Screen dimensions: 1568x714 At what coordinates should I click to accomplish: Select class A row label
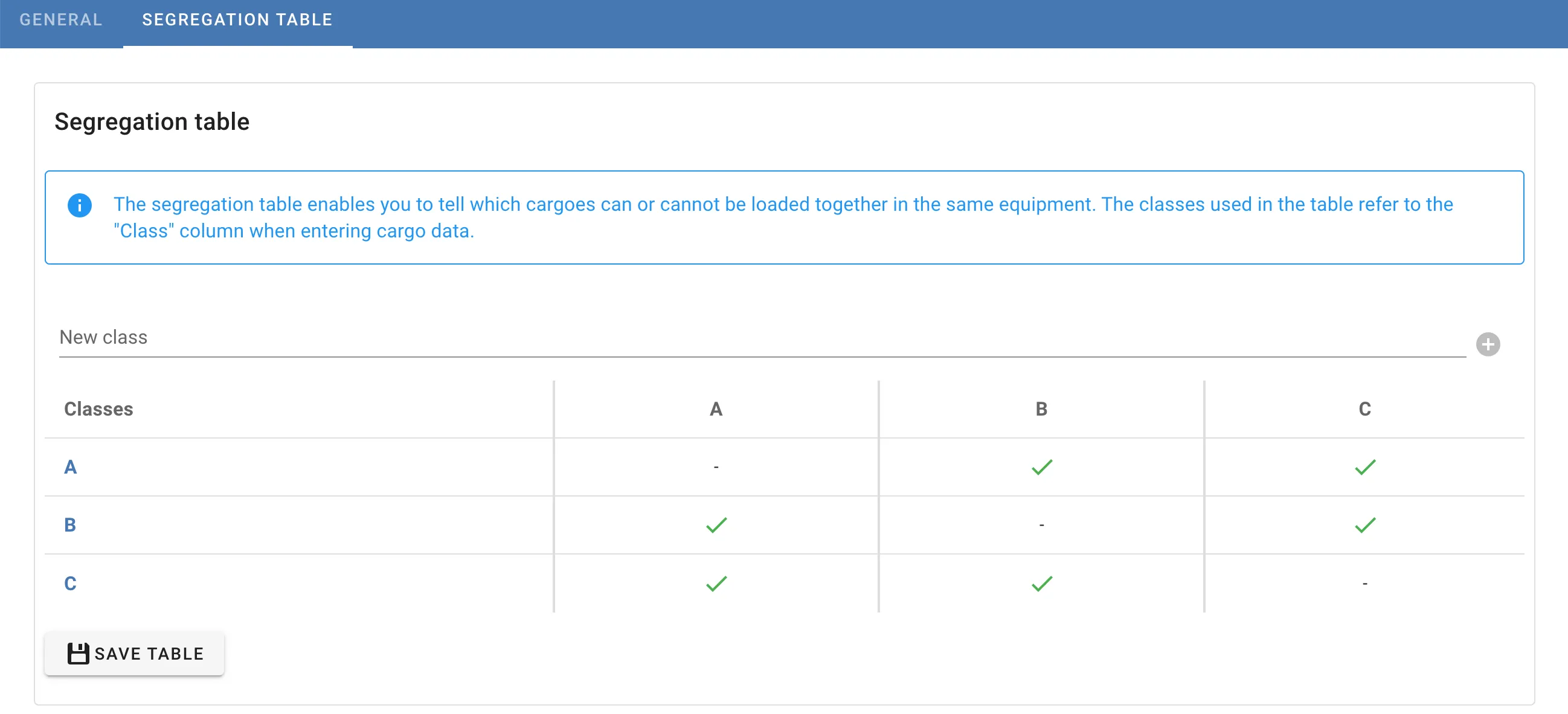71,467
